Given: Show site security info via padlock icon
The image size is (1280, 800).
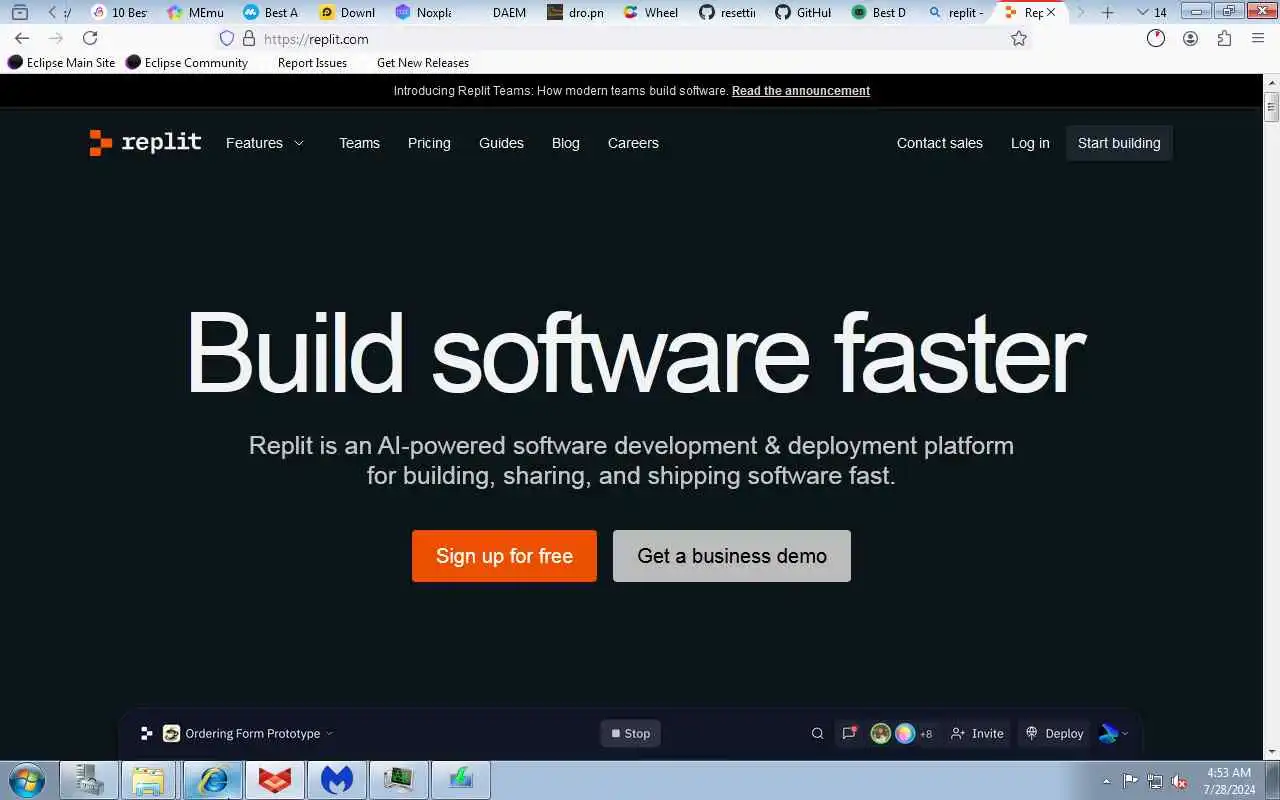Looking at the screenshot, I should (249, 38).
